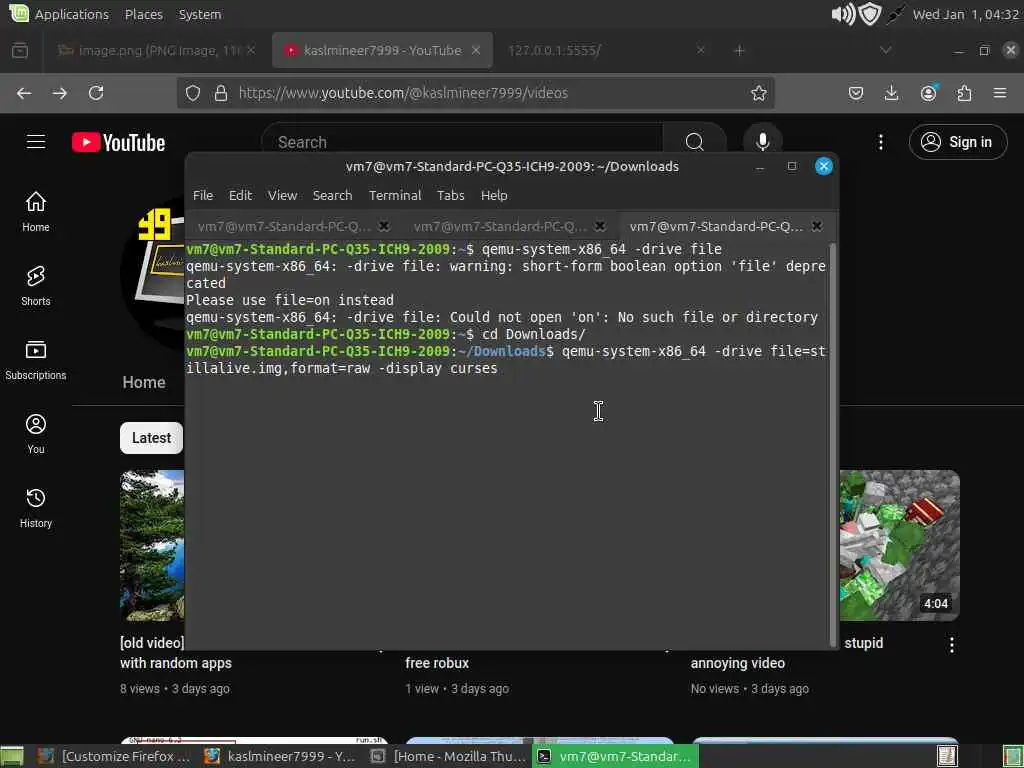Open System menu in top panel
This screenshot has height=768, width=1024.
[200, 14]
